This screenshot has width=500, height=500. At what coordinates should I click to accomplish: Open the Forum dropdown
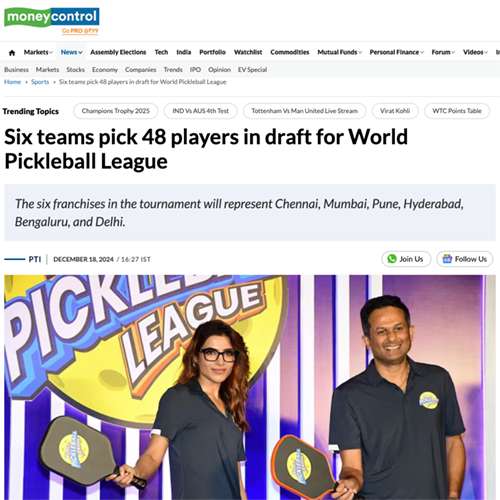(x=443, y=52)
